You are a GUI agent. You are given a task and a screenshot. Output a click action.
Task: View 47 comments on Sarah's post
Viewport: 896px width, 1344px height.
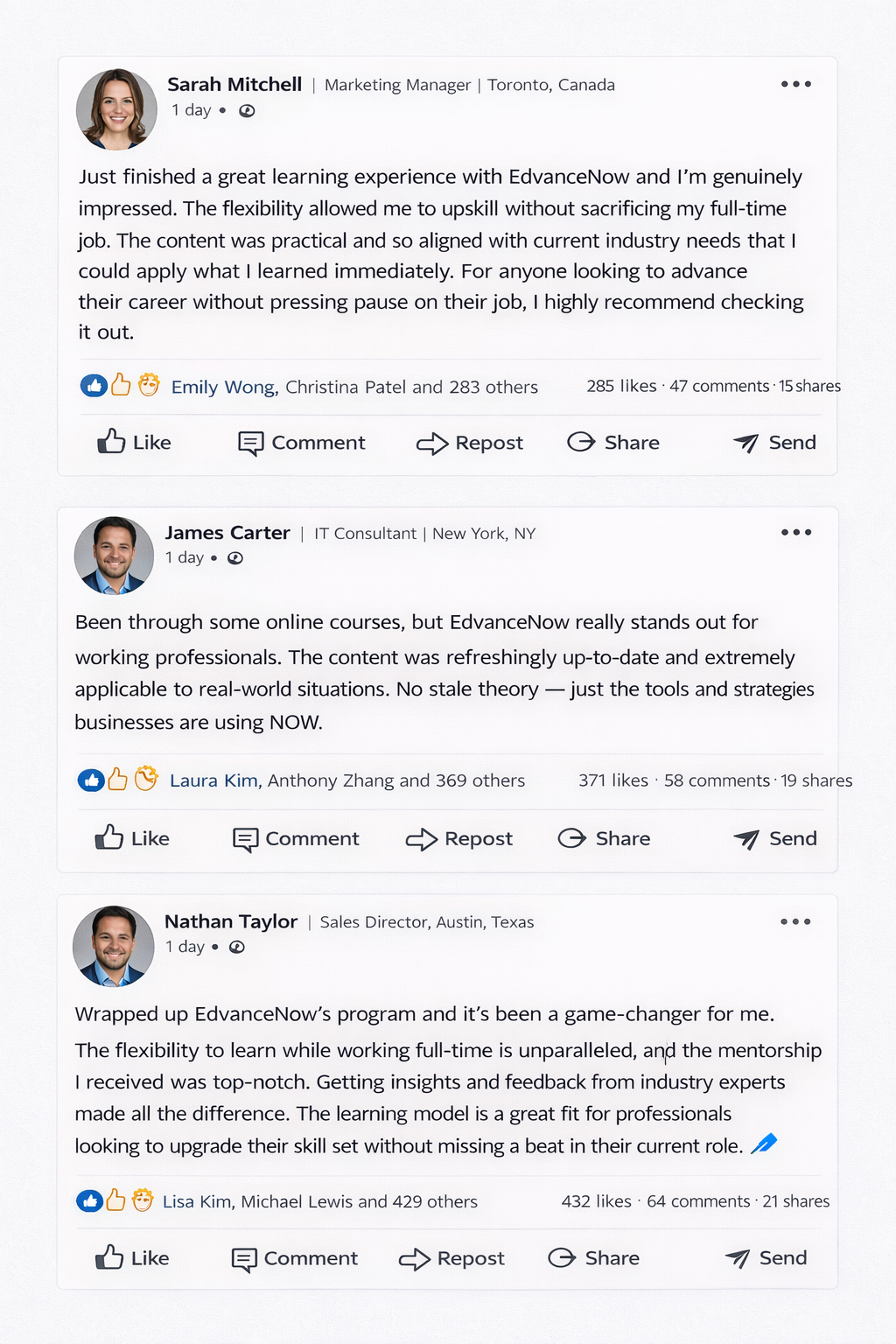coord(719,386)
